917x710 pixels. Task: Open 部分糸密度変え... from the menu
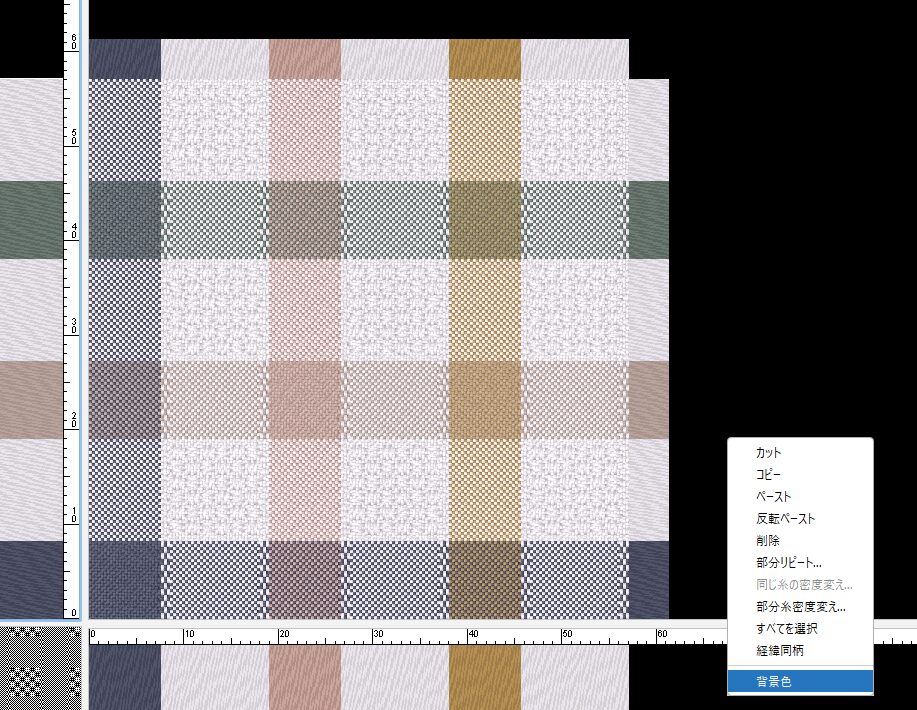801,607
